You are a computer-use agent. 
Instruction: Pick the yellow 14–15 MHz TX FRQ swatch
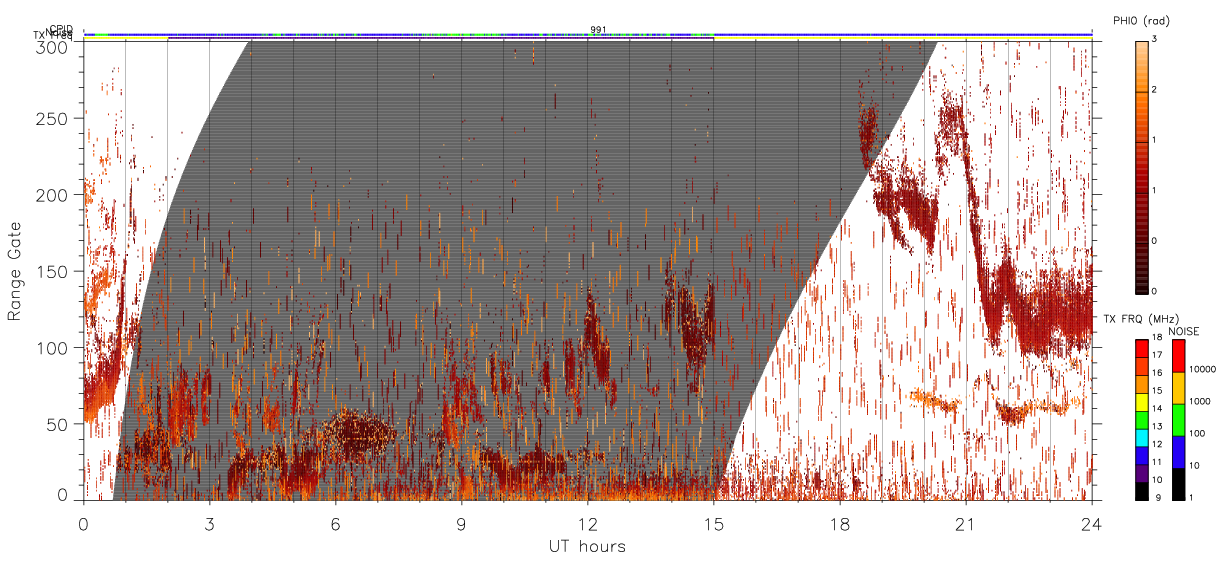pos(1141,400)
